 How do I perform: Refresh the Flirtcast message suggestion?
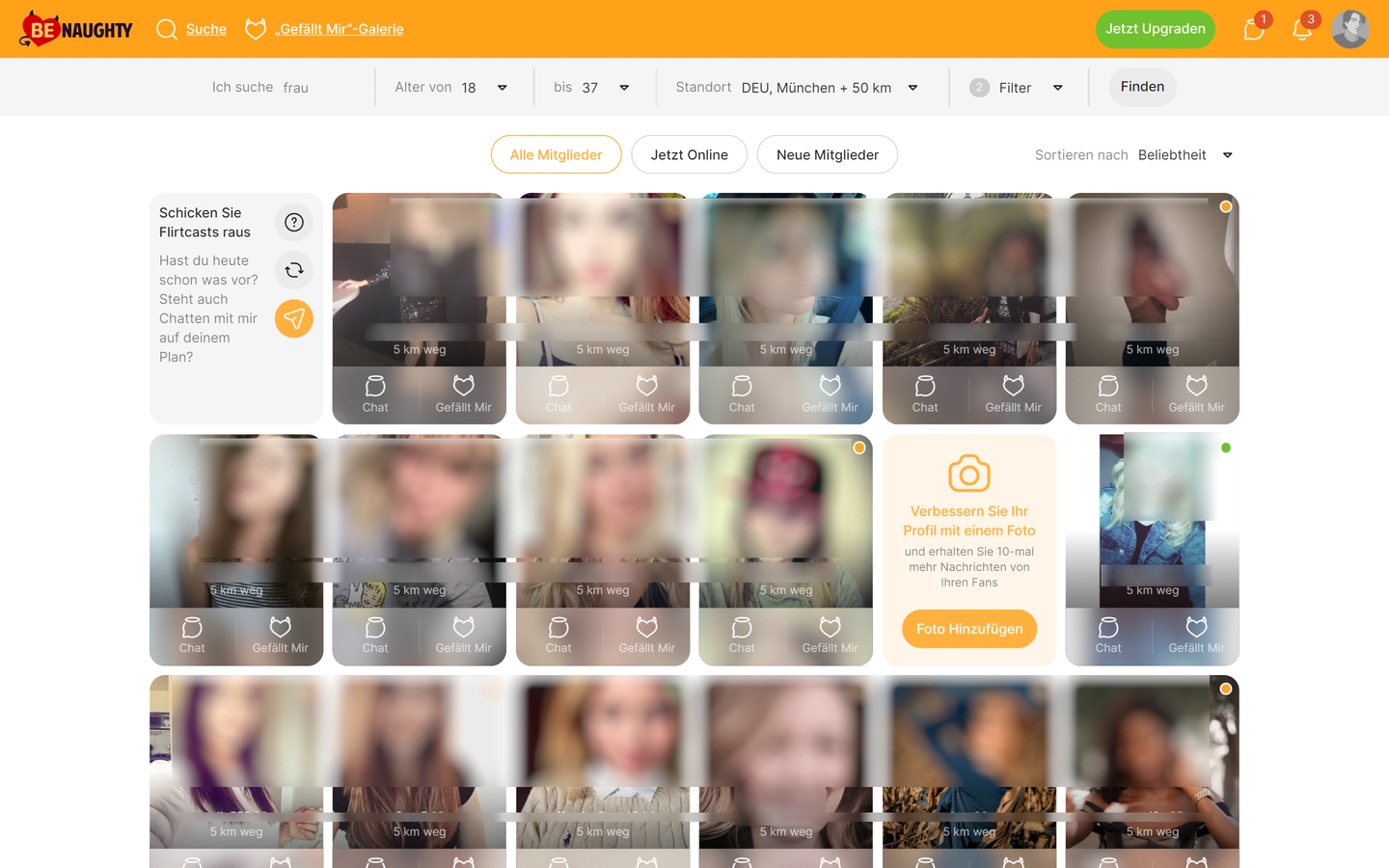click(294, 270)
